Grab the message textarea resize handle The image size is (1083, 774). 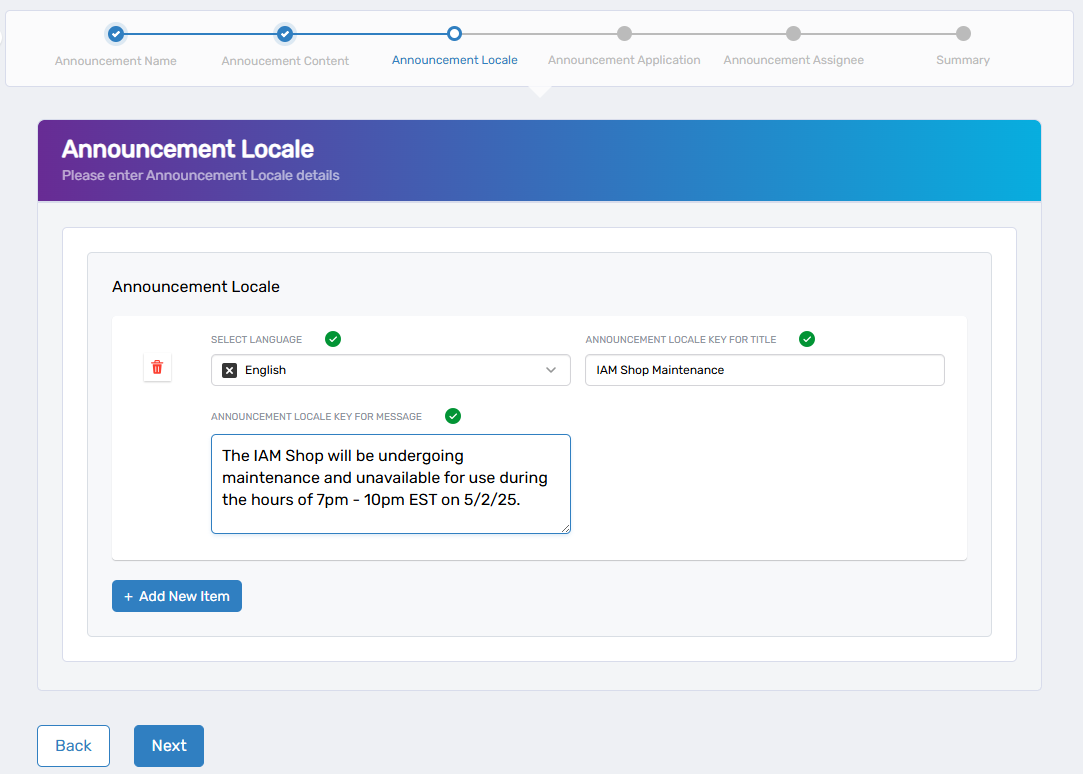coord(566,529)
